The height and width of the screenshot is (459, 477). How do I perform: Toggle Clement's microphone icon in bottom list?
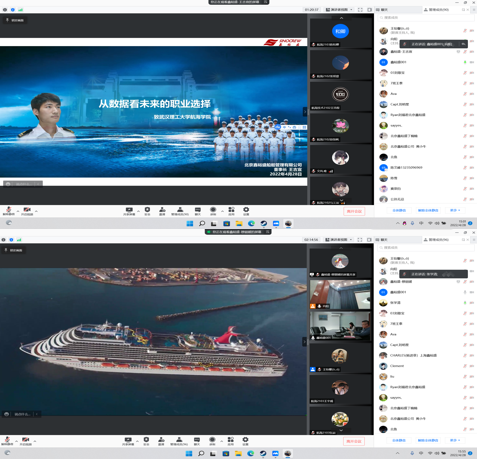click(x=465, y=366)
